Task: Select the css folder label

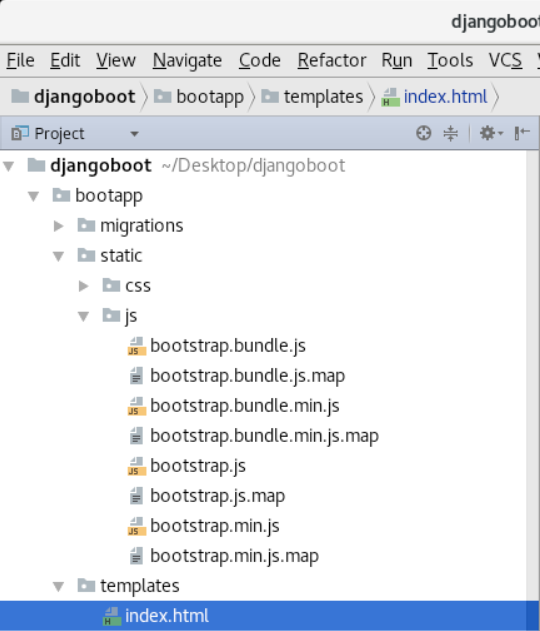Action: (x=138, y=285)
